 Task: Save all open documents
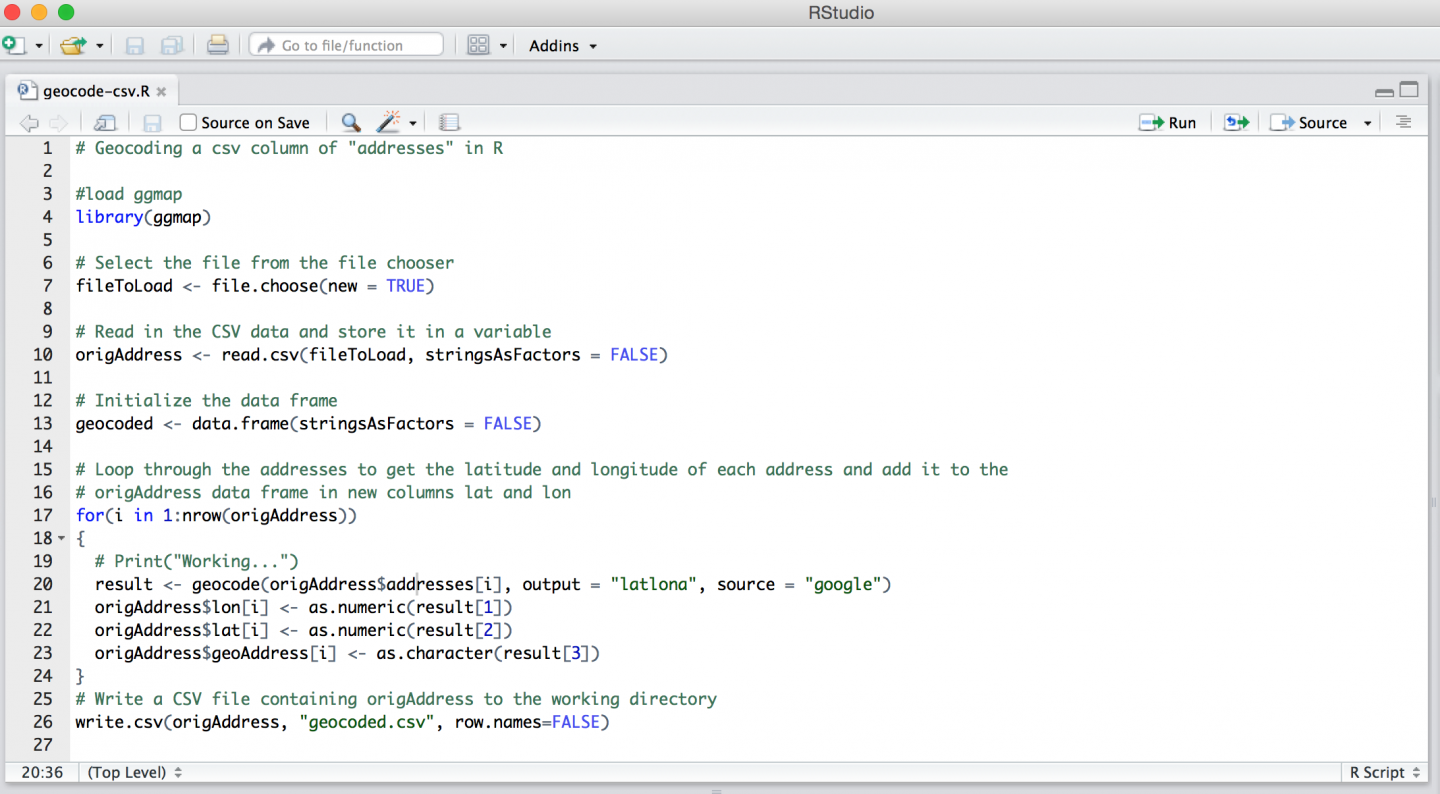point(170,44)
